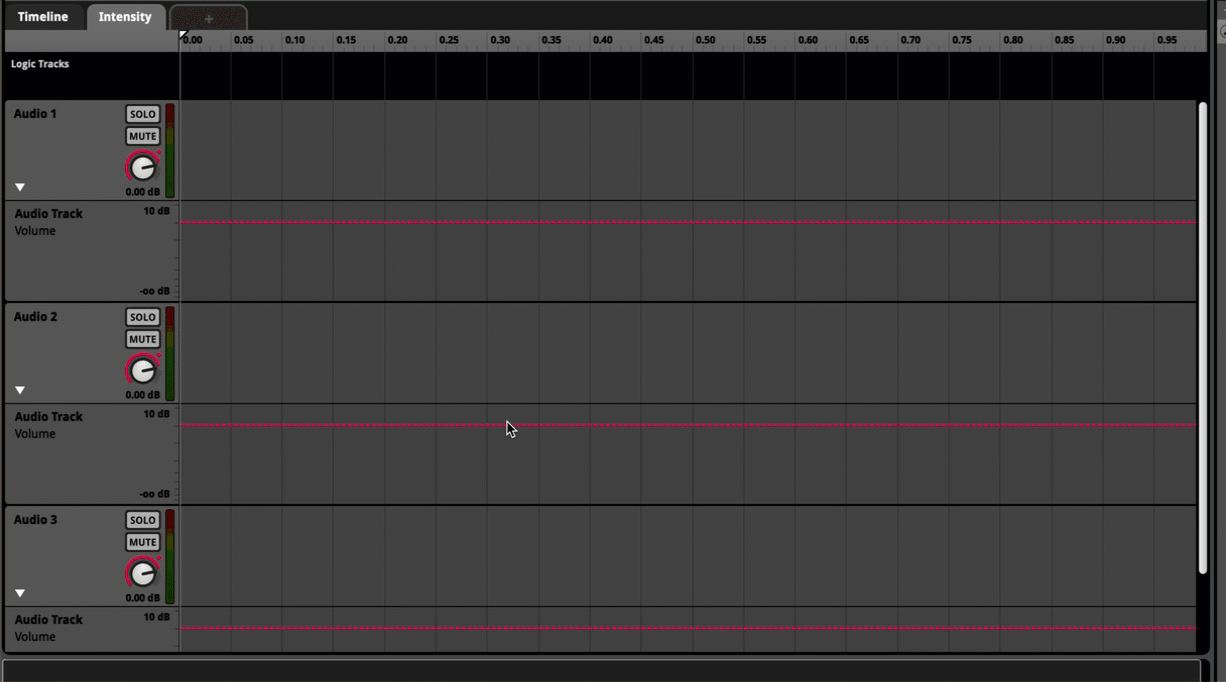This screenshot has width=1226, height=682.
Task: Click the Audio 2 volume knob
Action: [143, 371]
